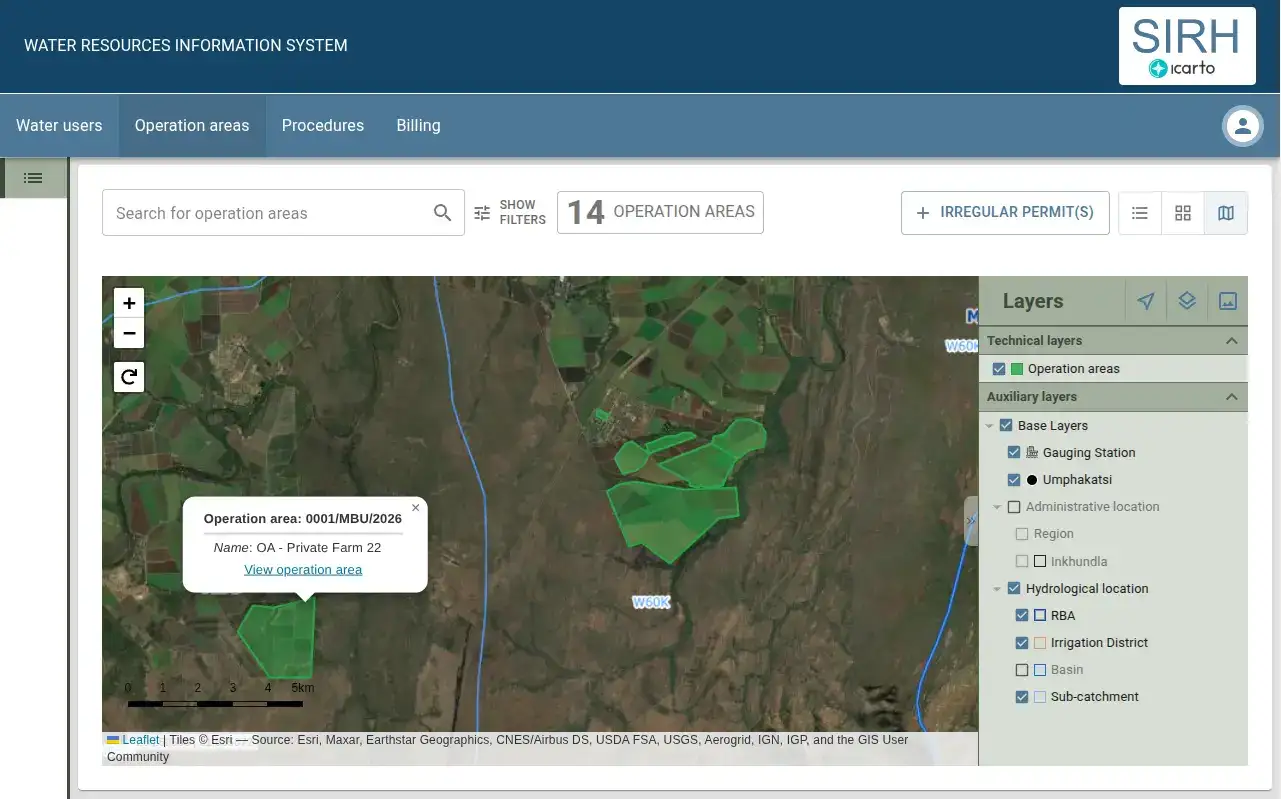
Task: Collapse the Technical layers section
Action: click(x=1232, y=341)
